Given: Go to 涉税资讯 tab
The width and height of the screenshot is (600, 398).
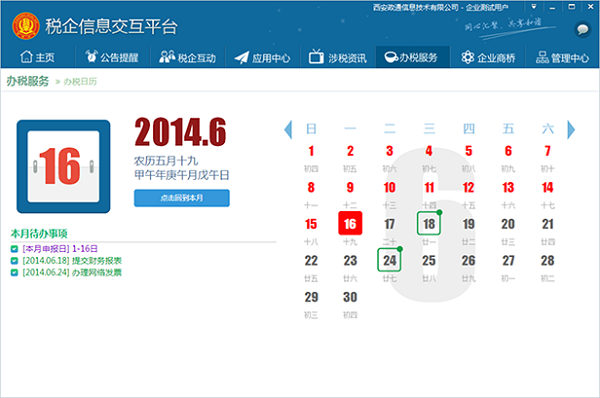Looking at the screenshot, I should (338, 57).
